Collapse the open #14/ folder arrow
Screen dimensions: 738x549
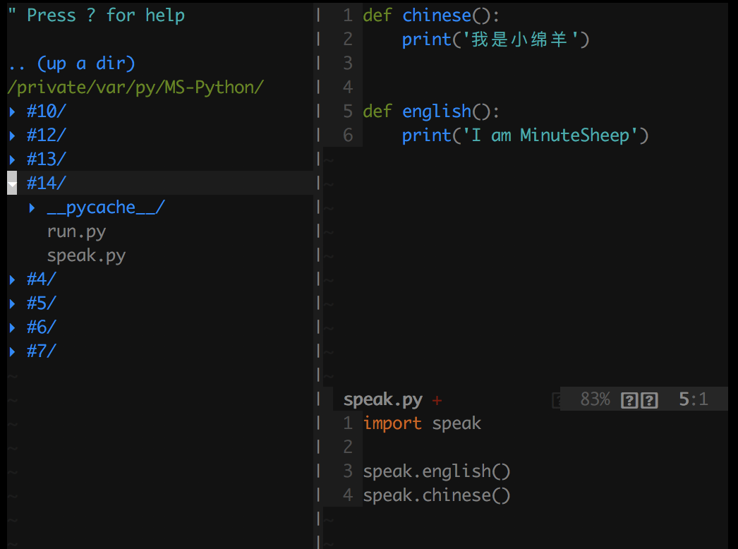click(x=12, y=183)
